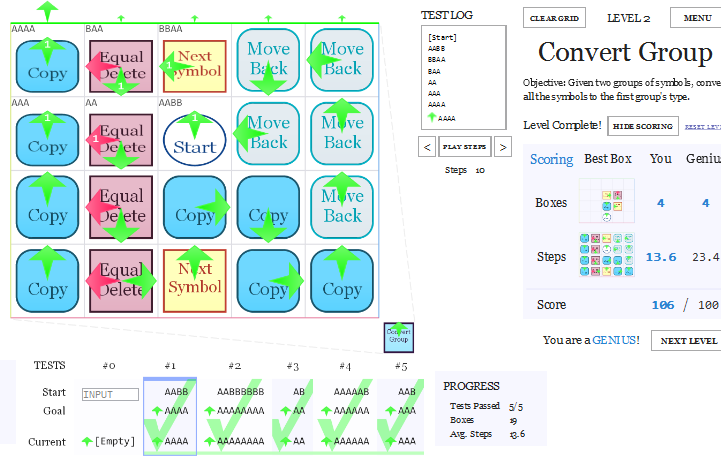Step forward with the > button
Image resolution: width=721 pixels, height=466 pixels.
[503, 147]
